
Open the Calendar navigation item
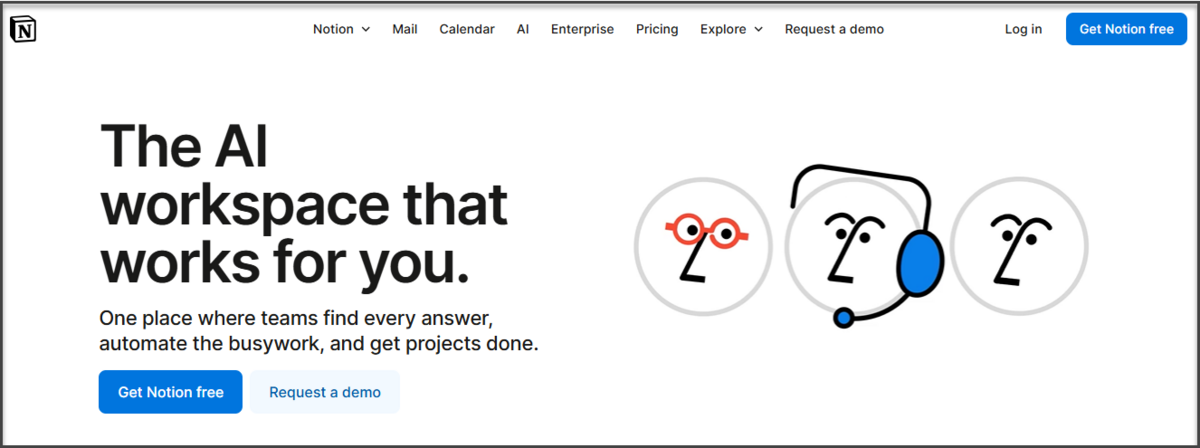pyautogui.click(x=467, y=29)
